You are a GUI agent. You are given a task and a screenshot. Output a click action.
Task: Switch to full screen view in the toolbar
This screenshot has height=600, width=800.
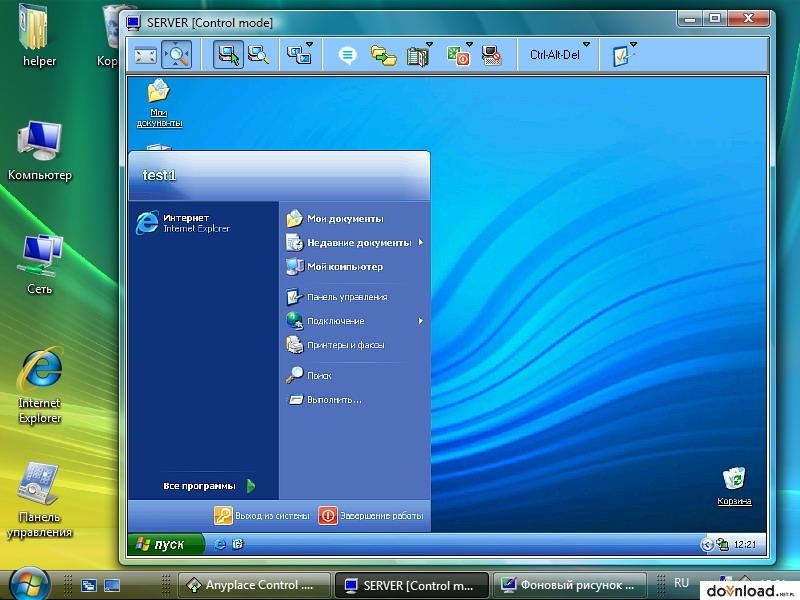145,55
